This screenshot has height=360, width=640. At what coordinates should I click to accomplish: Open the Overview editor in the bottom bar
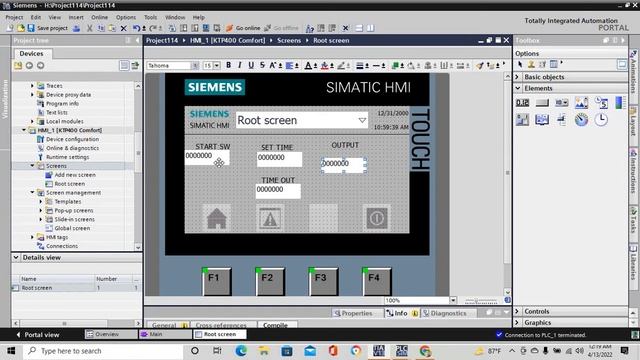111,334
